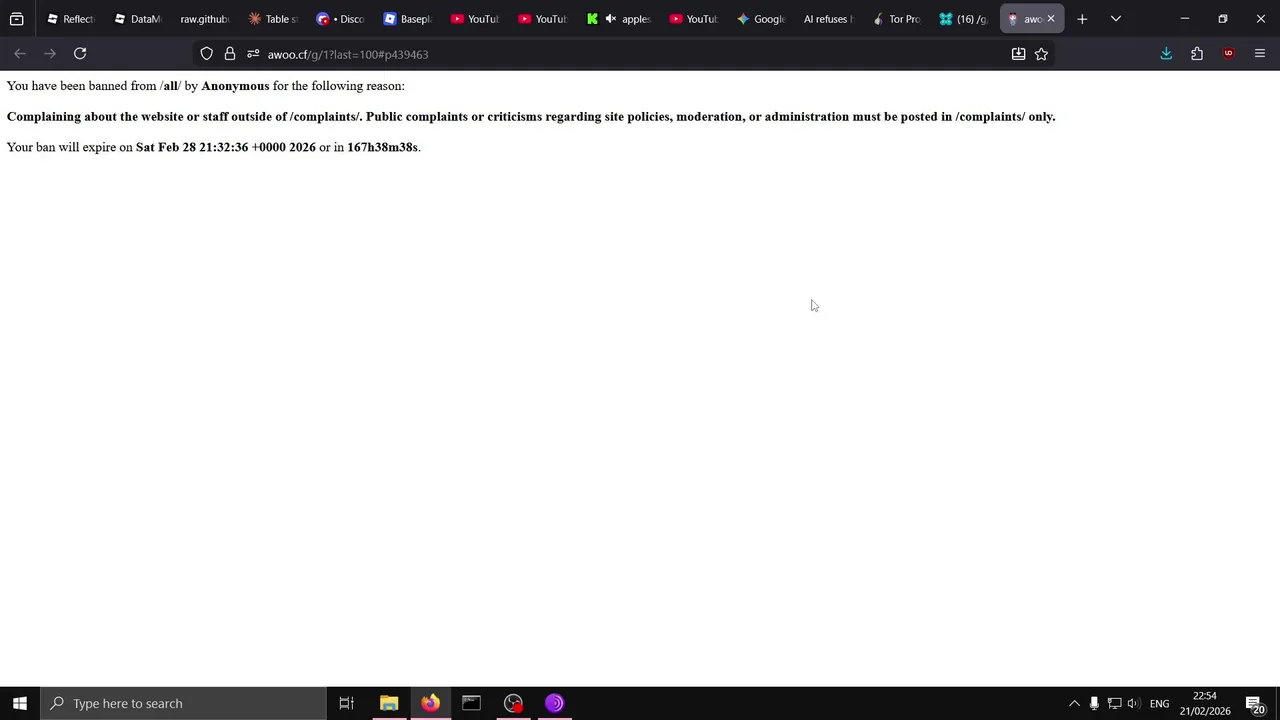The height and width of the screenshot is (720, 1280).
Task: Open the Firefox View icon before tabs
Action: (x=17, y=19)
